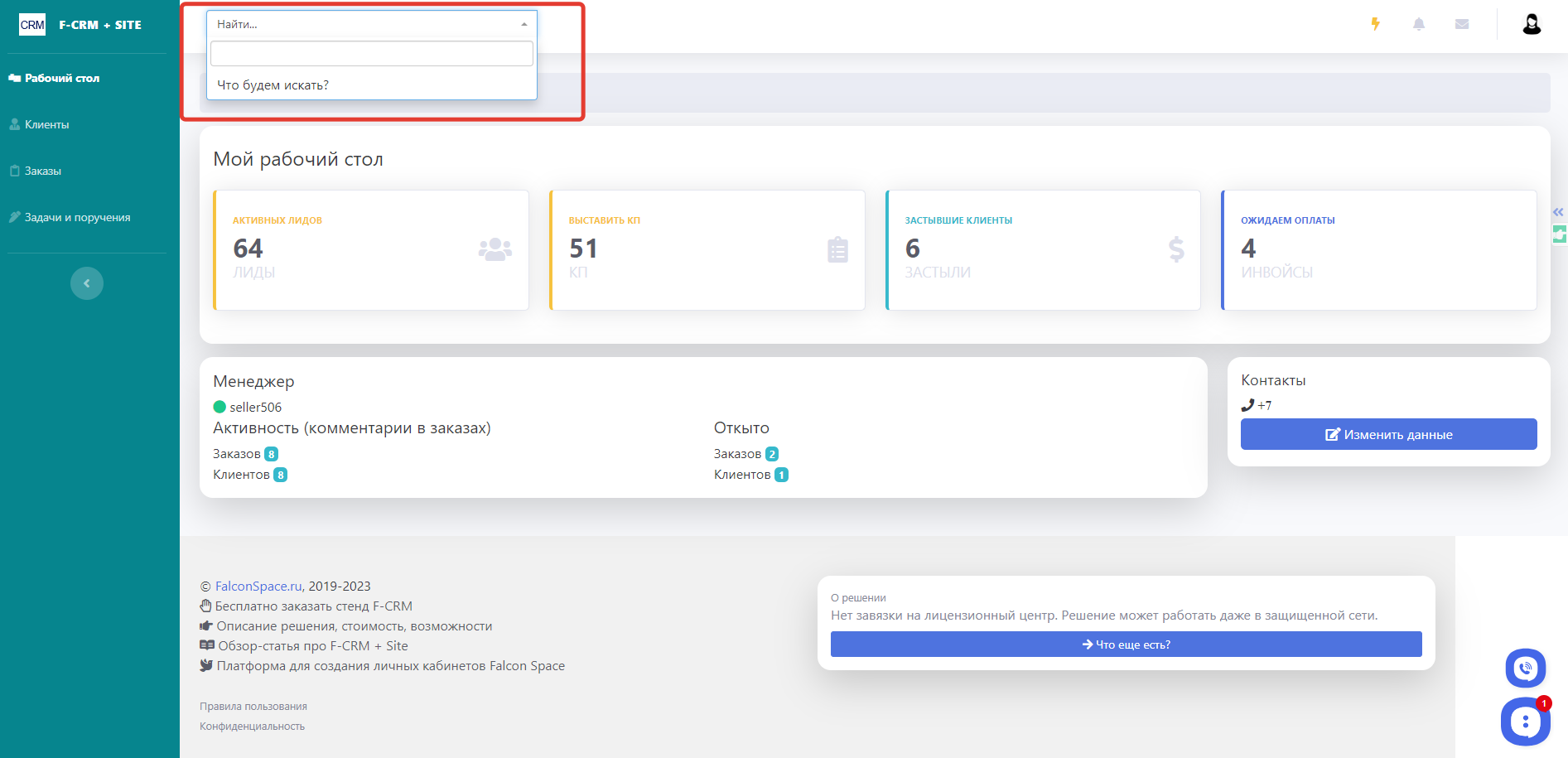The width and height of the screenshot is (1568, 758).
Task: Open the Активных лидов card
Action: [x=371, y=249]
